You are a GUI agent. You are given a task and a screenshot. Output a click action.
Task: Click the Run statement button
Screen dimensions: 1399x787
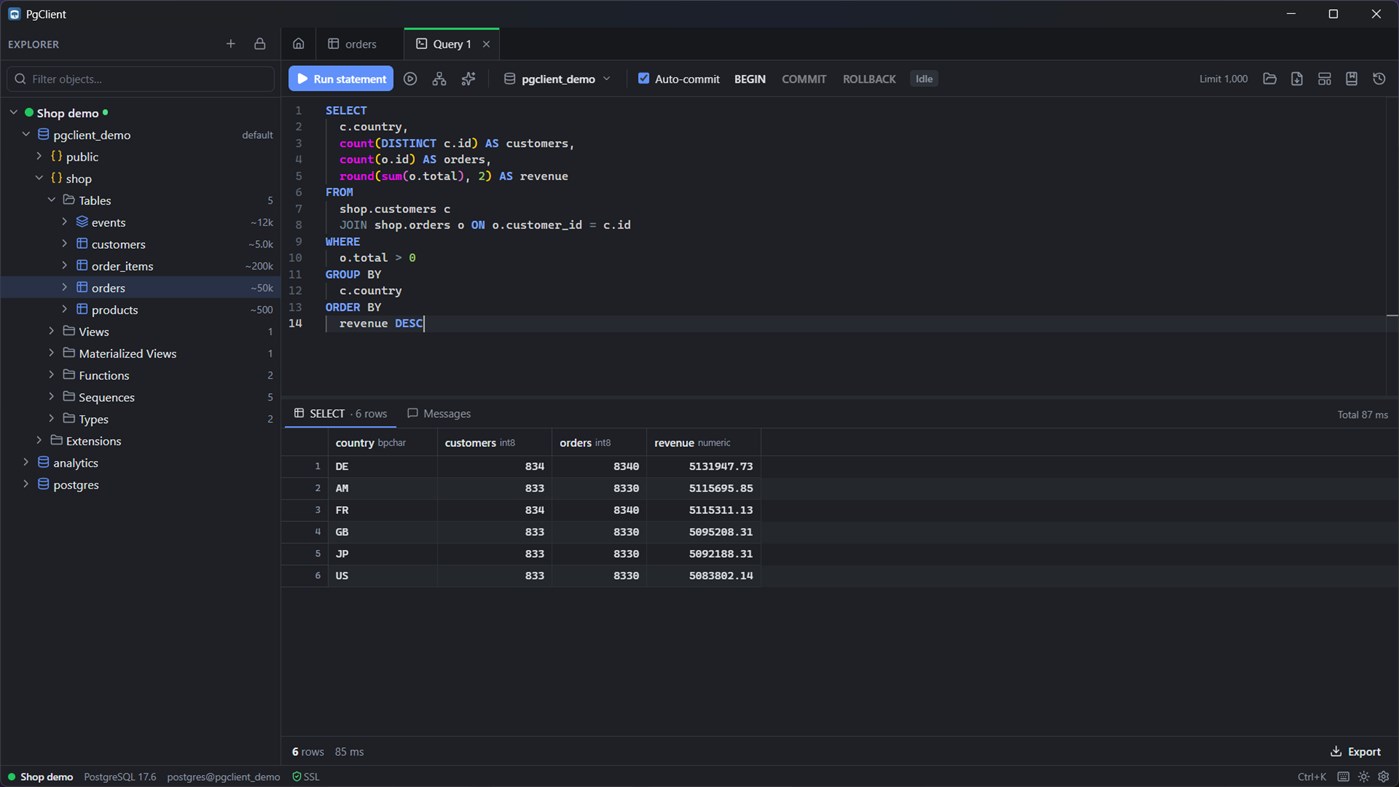(x=341, y=79)
